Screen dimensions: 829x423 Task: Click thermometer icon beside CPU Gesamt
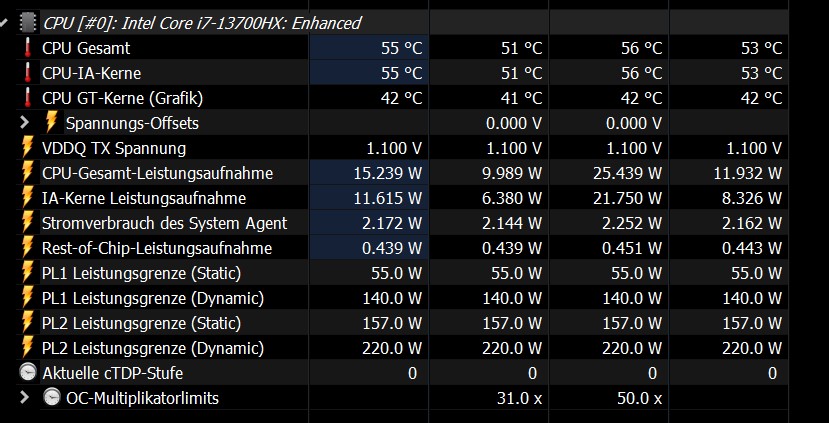point(27,48)
